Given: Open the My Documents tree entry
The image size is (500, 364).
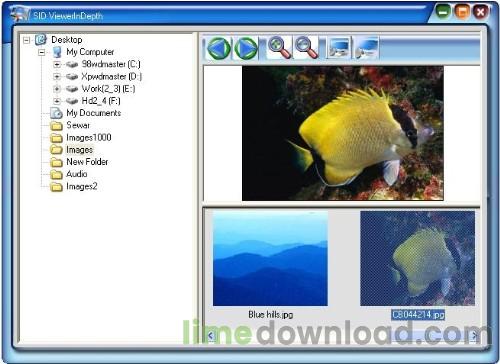Looking at the screenshot, I should [x=94, y=113].
